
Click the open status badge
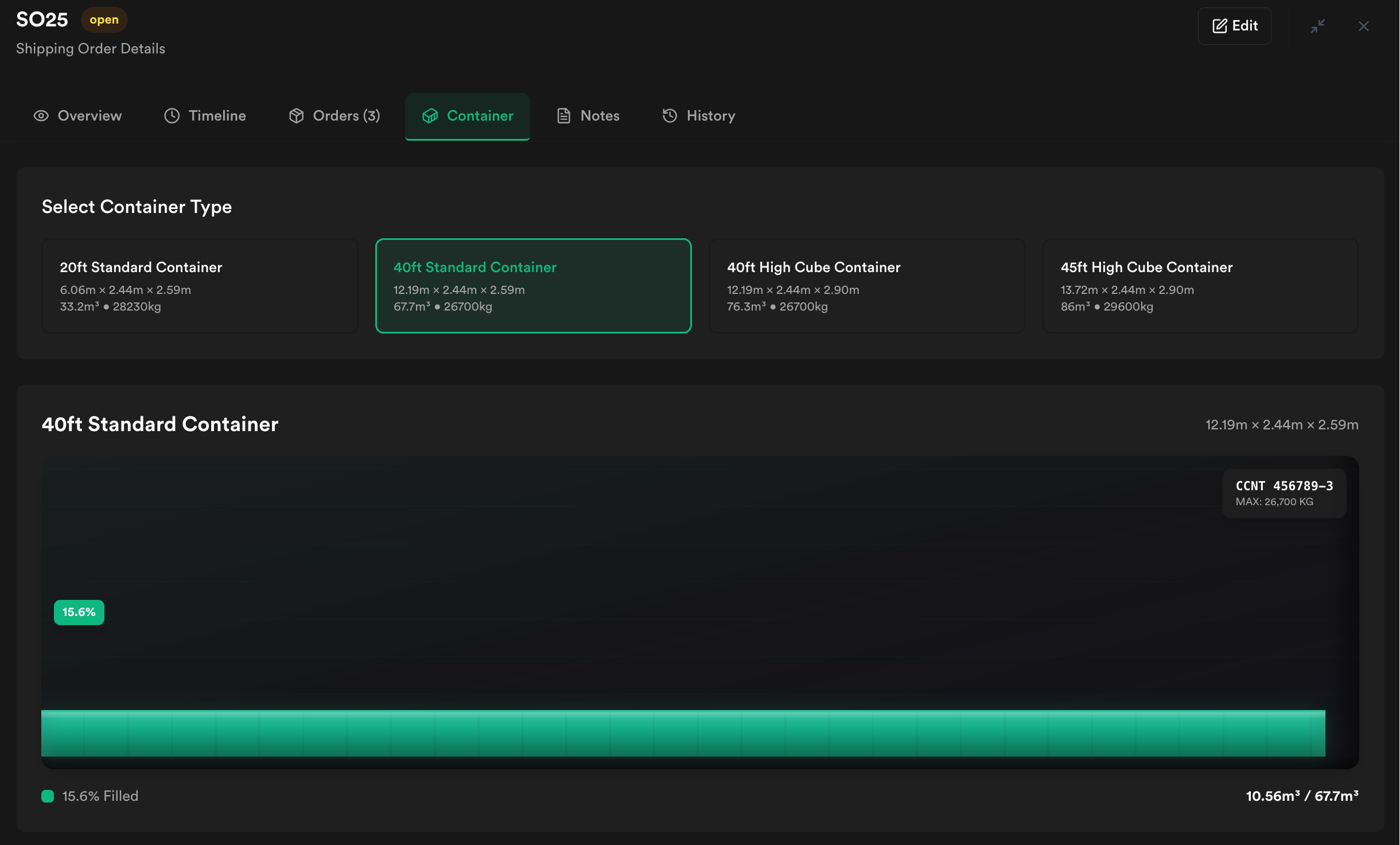coord(104,20)
